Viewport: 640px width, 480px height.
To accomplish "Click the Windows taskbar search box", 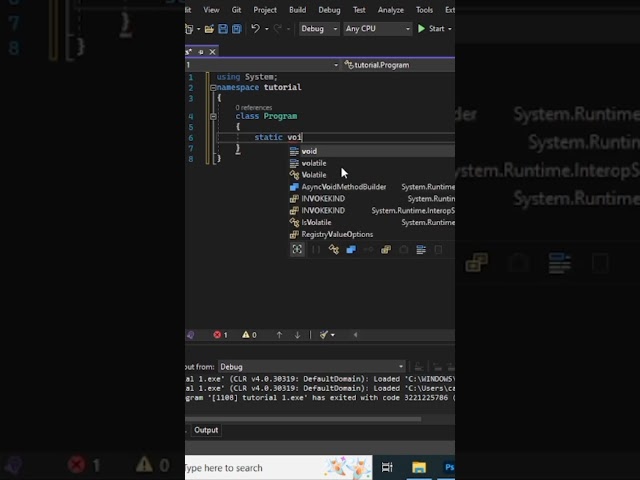I will 278,468.
